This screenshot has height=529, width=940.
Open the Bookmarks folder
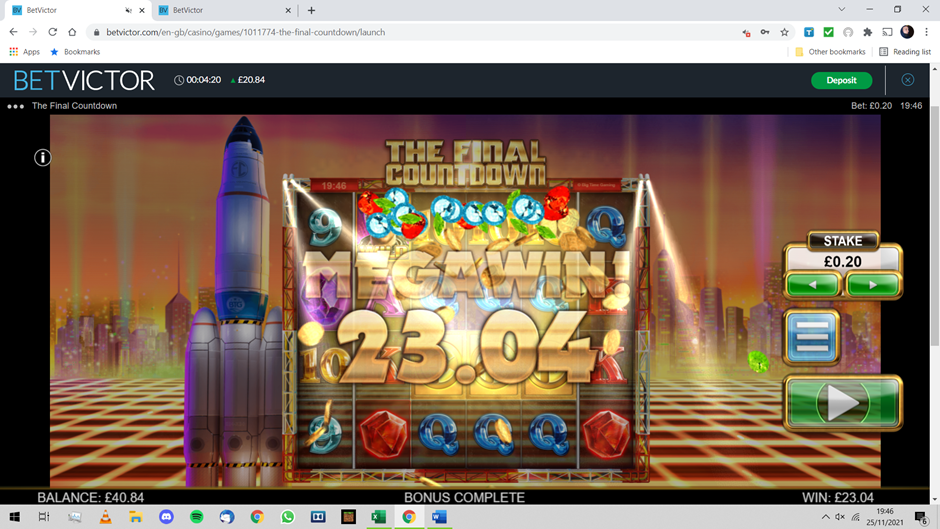76,52
